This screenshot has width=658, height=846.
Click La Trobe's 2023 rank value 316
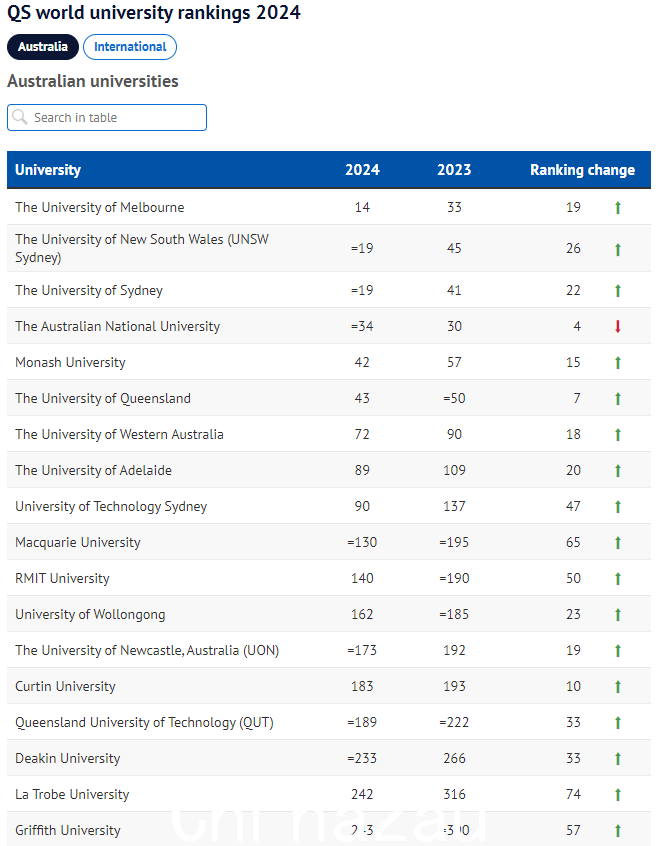tap(454, 794)
